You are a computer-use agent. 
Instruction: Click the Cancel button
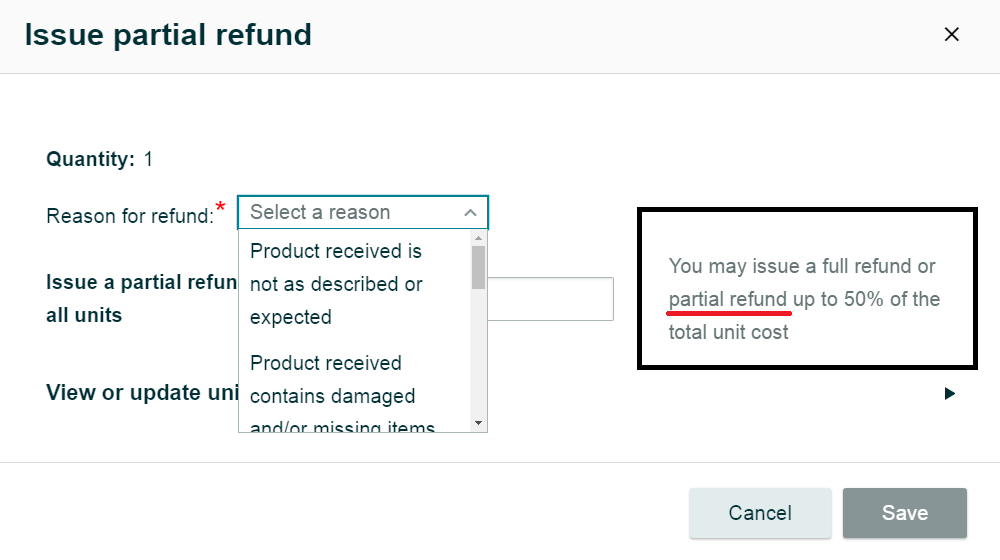pyautogui.click(x=760, y=513)
